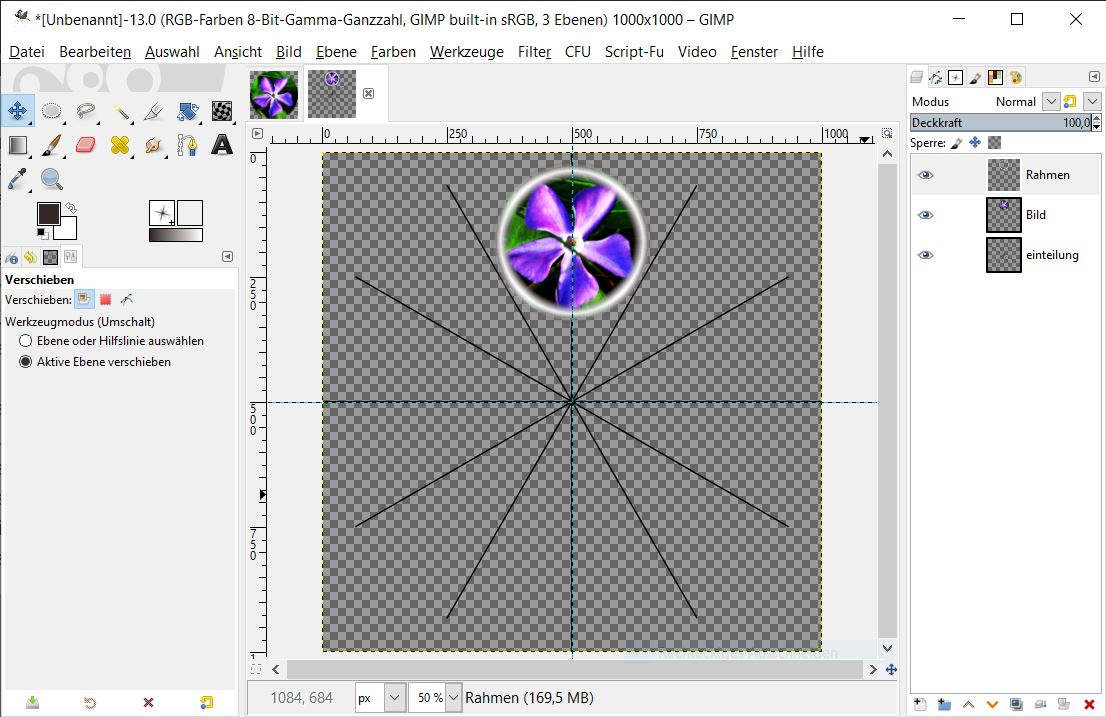The image size is (1106, 717).
Task: Select the Warp Transform tool
Action: [x=222, y=111]
